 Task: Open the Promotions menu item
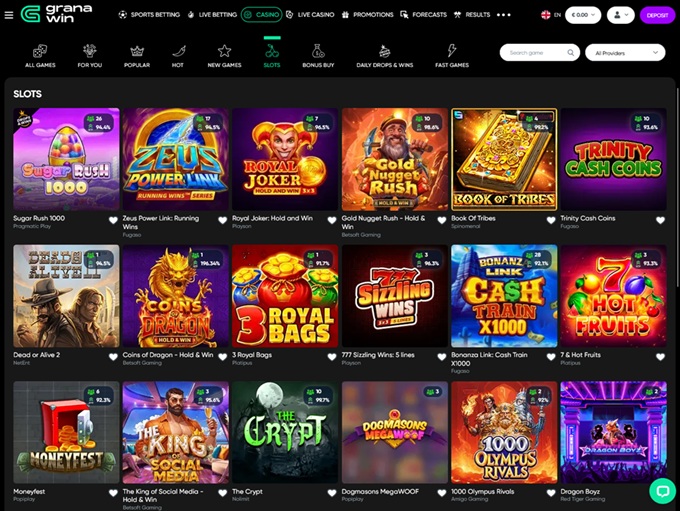pyautogui.click(x=367, y=15)
